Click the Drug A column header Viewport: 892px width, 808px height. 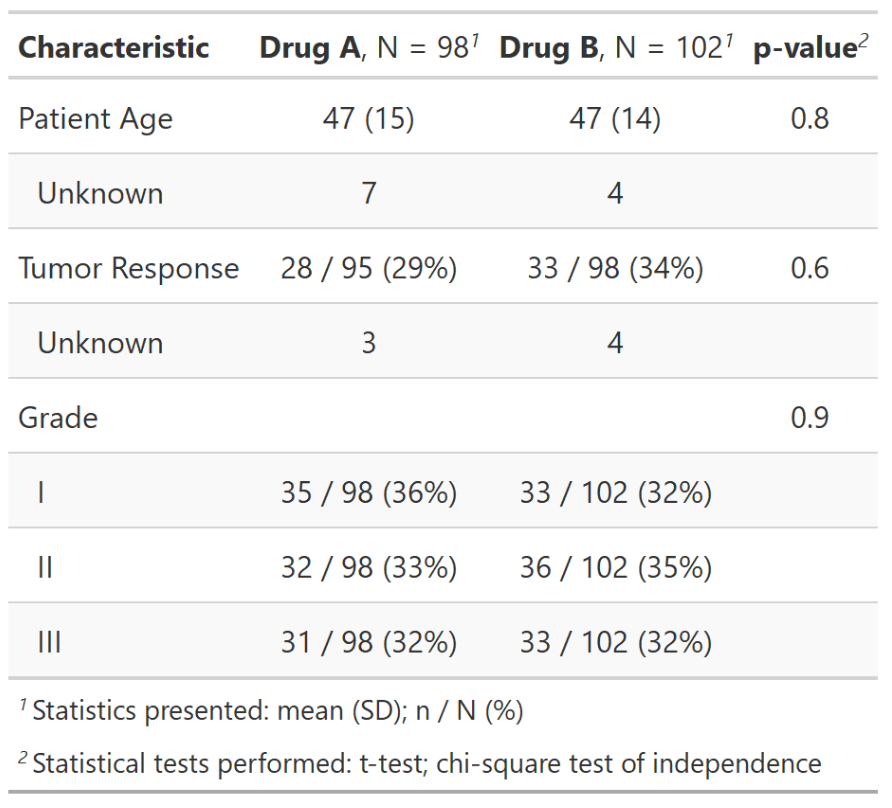(368, 48)
